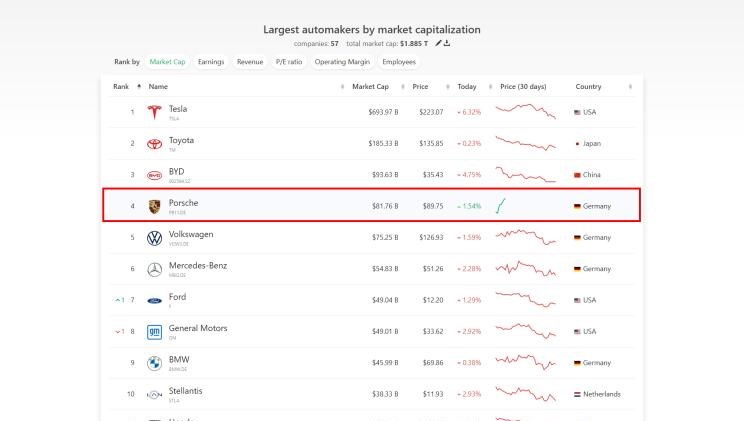
Task: Click the Germany flag in Mercedes-Benz row
Action: tap(577, 269)
